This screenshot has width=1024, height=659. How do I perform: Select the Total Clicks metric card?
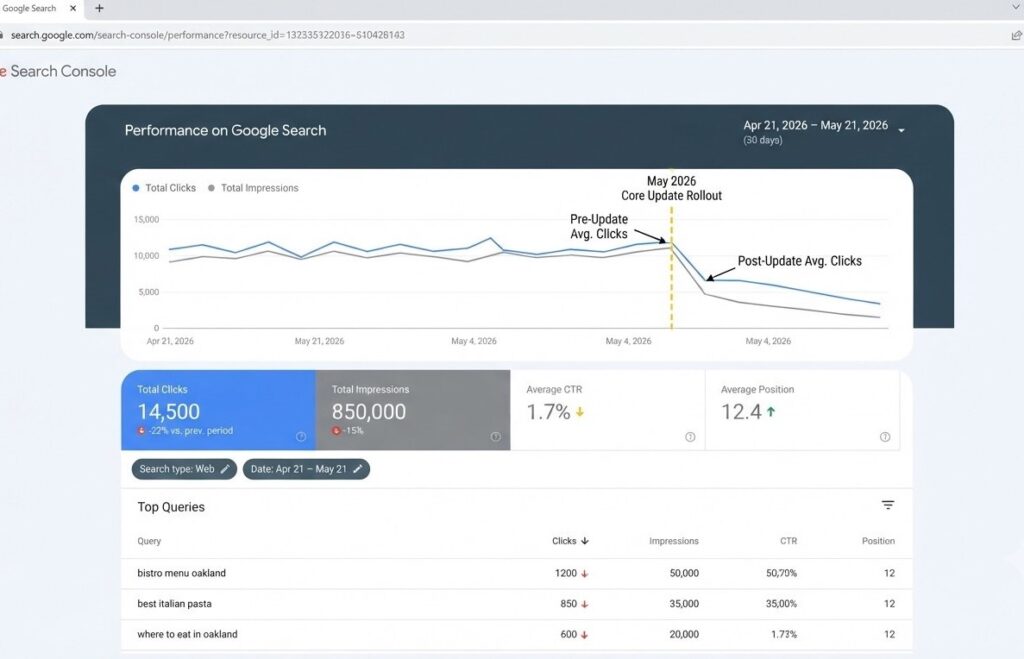[218, 410]
